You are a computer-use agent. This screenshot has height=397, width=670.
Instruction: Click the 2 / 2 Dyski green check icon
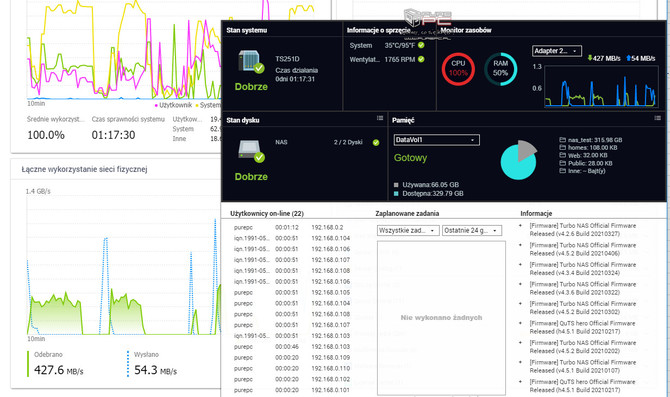[376, 143]
